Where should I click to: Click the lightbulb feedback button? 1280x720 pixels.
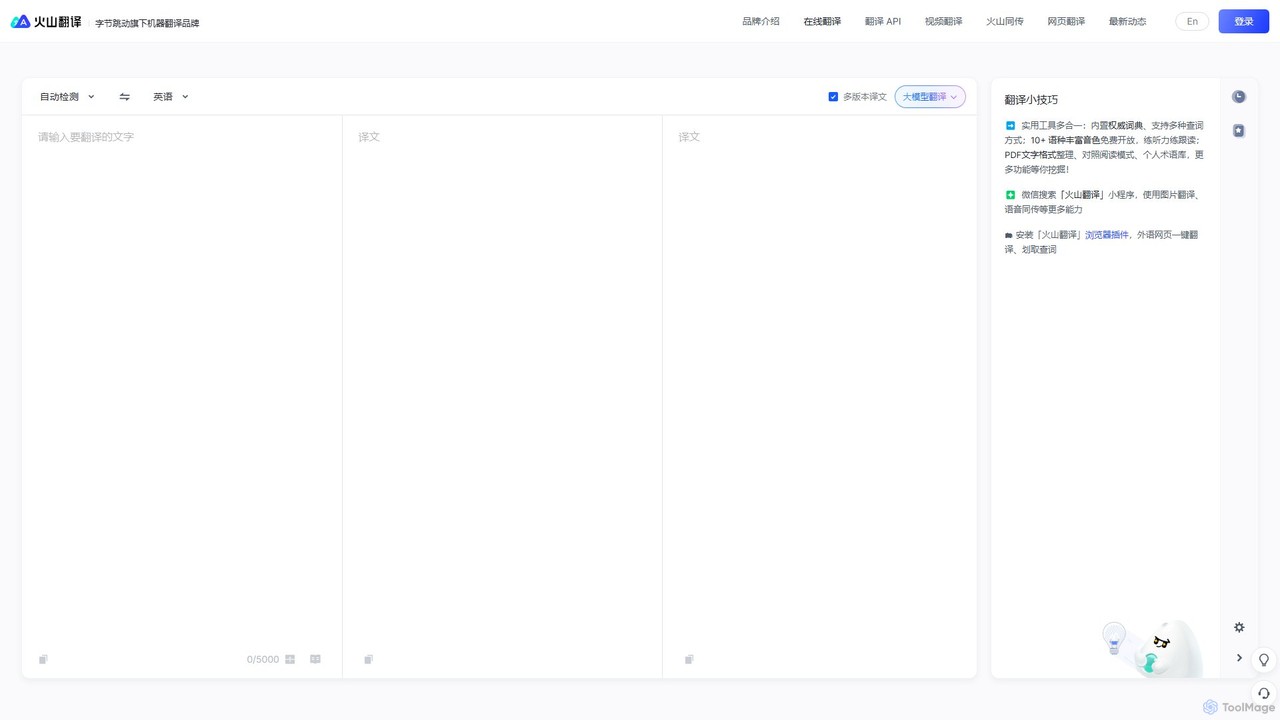point(1264,660)
